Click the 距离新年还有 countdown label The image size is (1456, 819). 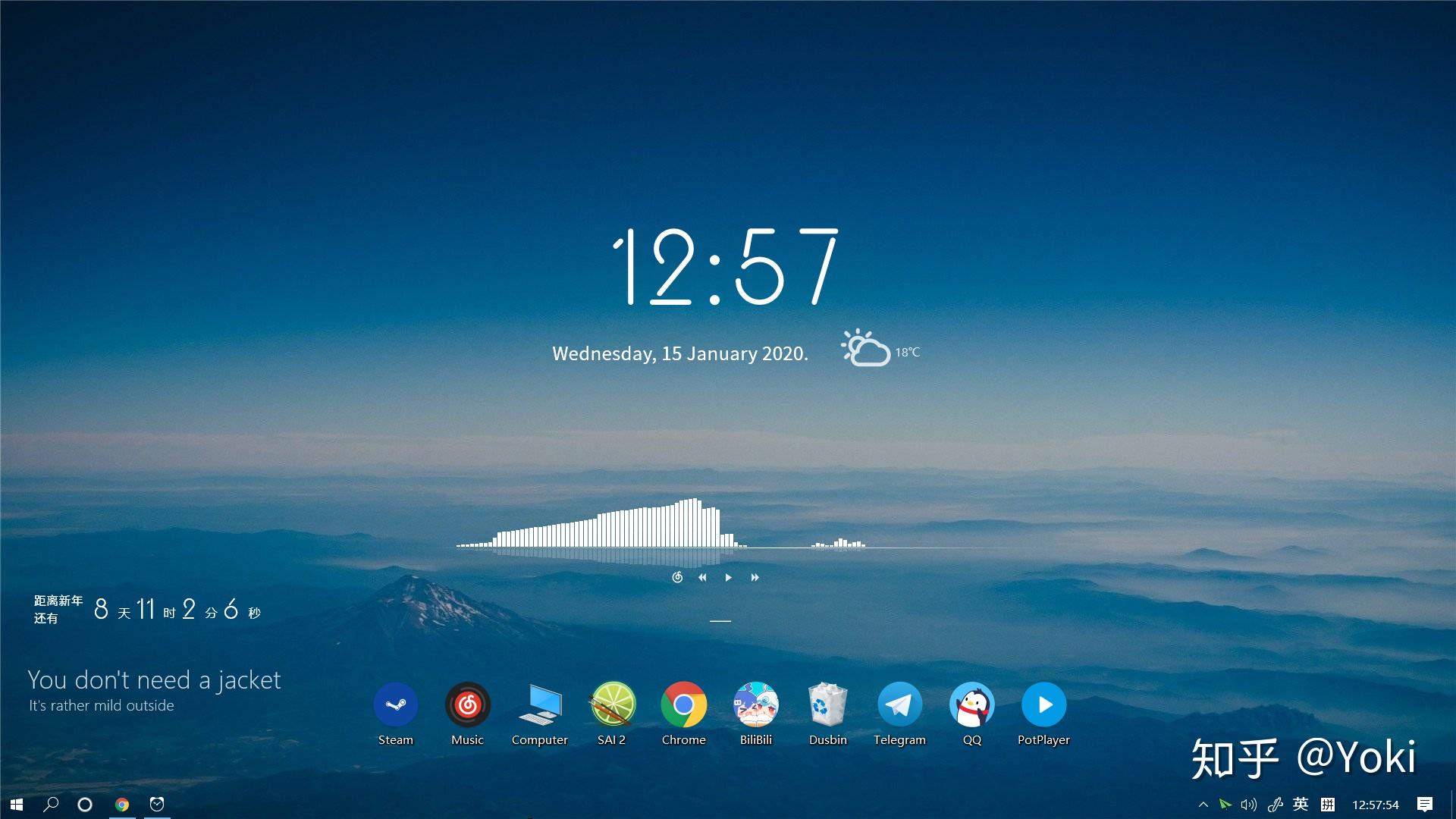pos(58,609)
